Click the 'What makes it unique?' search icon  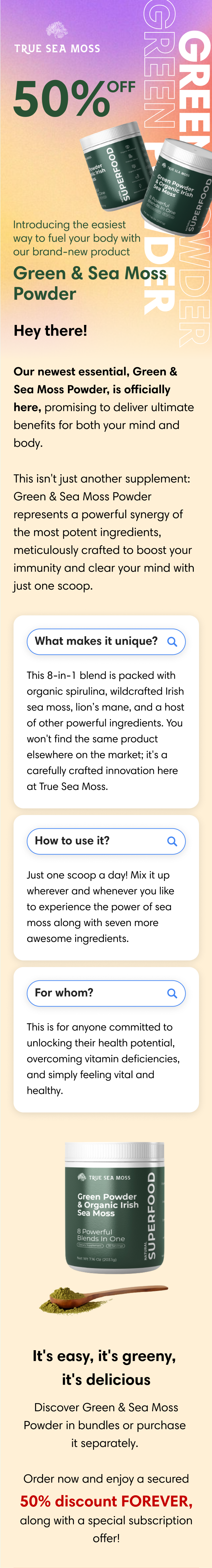pos(172,642)
